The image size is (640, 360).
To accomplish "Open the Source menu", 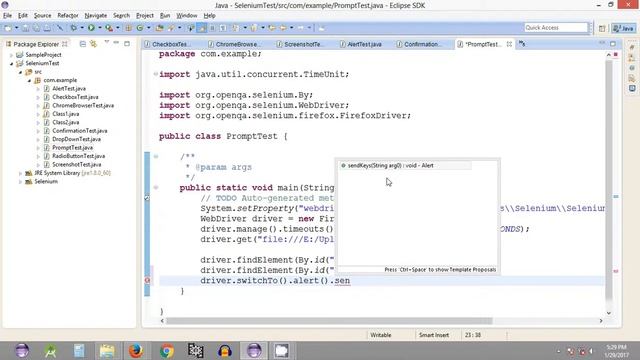I will [42, 16].
